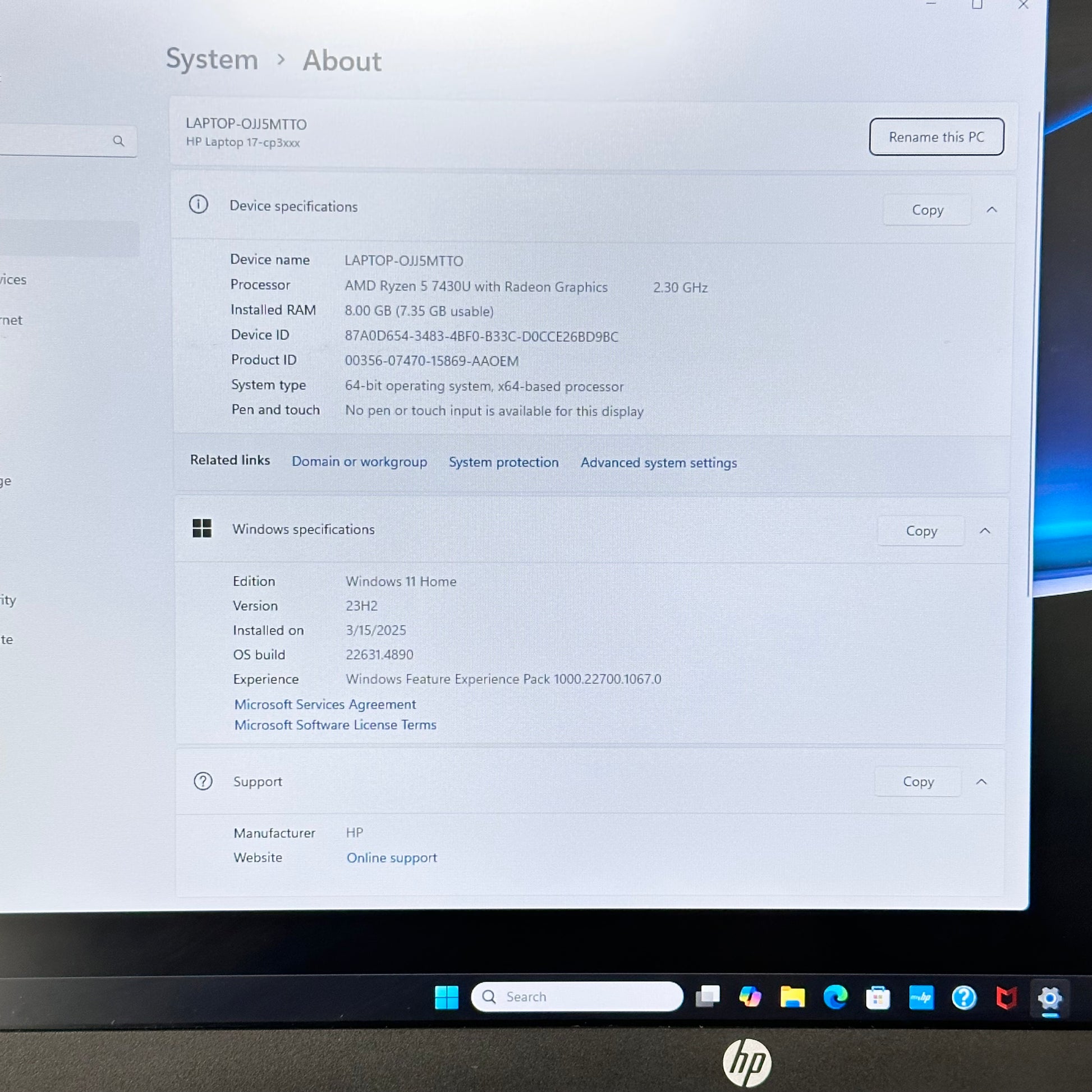
Task: Click the blue help question mark icon
Action: 963,998
